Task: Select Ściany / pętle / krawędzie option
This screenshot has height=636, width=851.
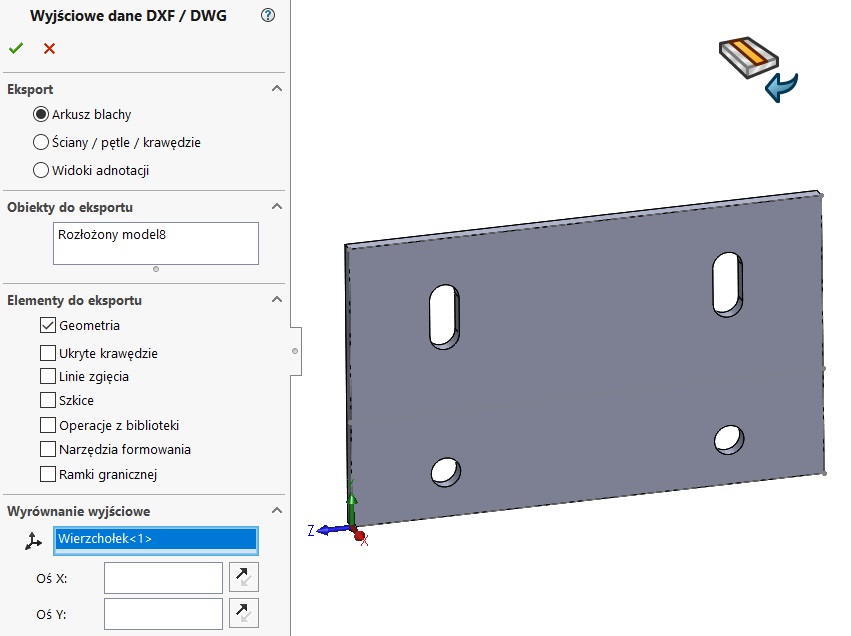Action: pyautogui.click(x=41, y=142)
